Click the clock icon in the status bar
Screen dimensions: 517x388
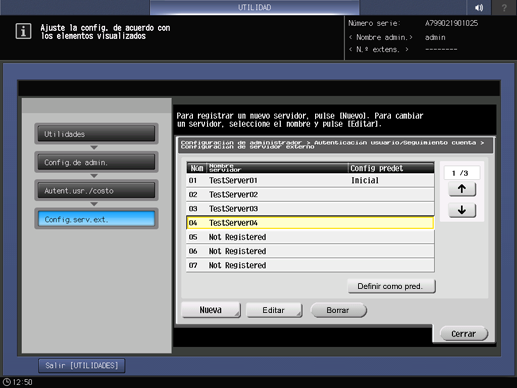[6, 382]
